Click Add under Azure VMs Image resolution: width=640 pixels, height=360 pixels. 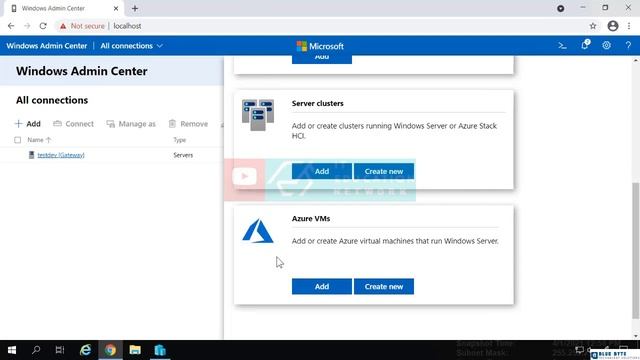(322, 287)
